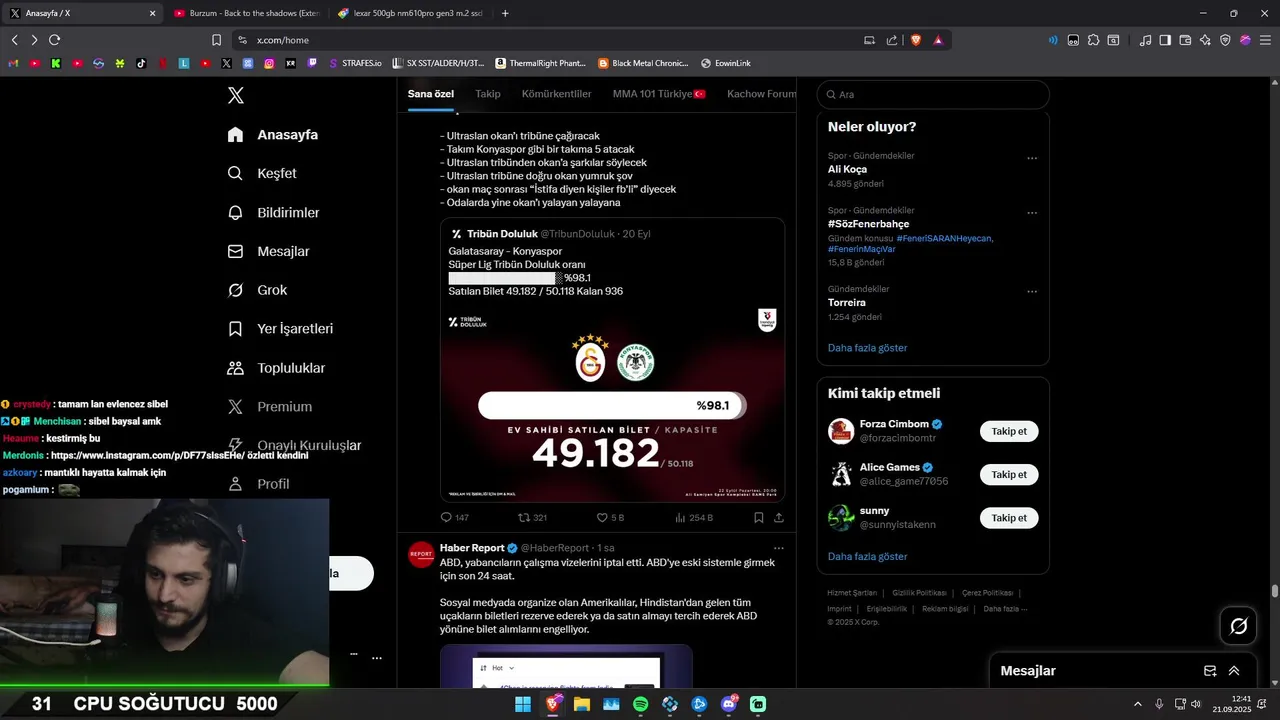Open Hizmet Şartları footer link

[852, 593]
